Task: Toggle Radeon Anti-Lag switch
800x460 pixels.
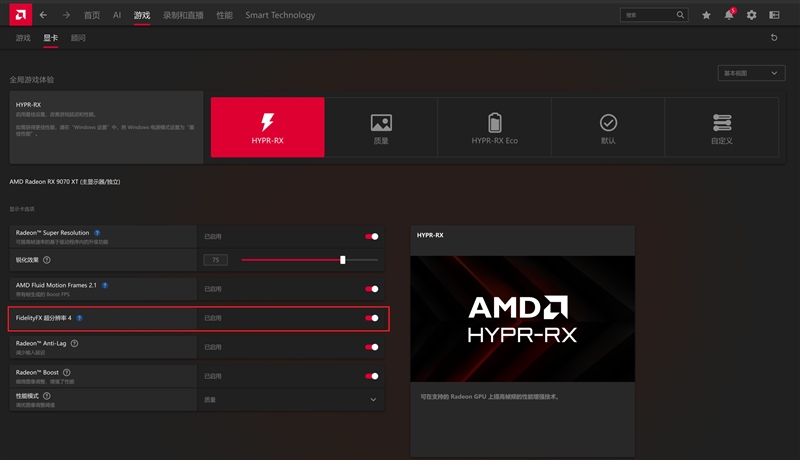Action: [x=372, y=347]
